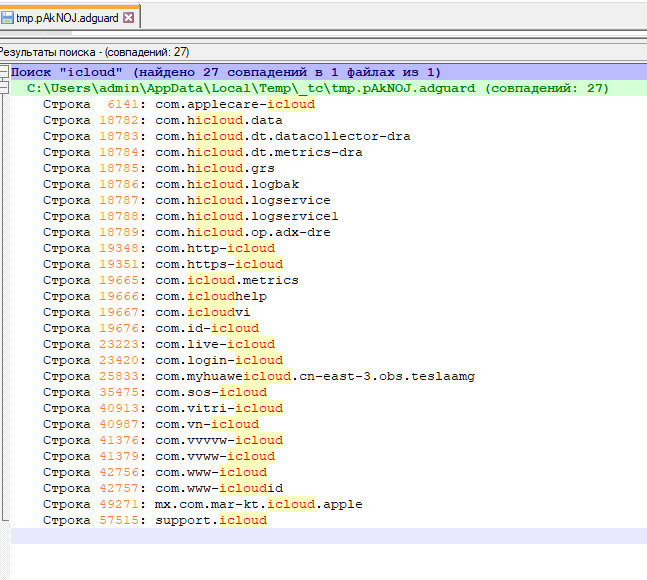The width and height of the screenshot is (647, 580).
Task: Open result line 18787 com.hicloud.logservice
Action: coord(187,200)
